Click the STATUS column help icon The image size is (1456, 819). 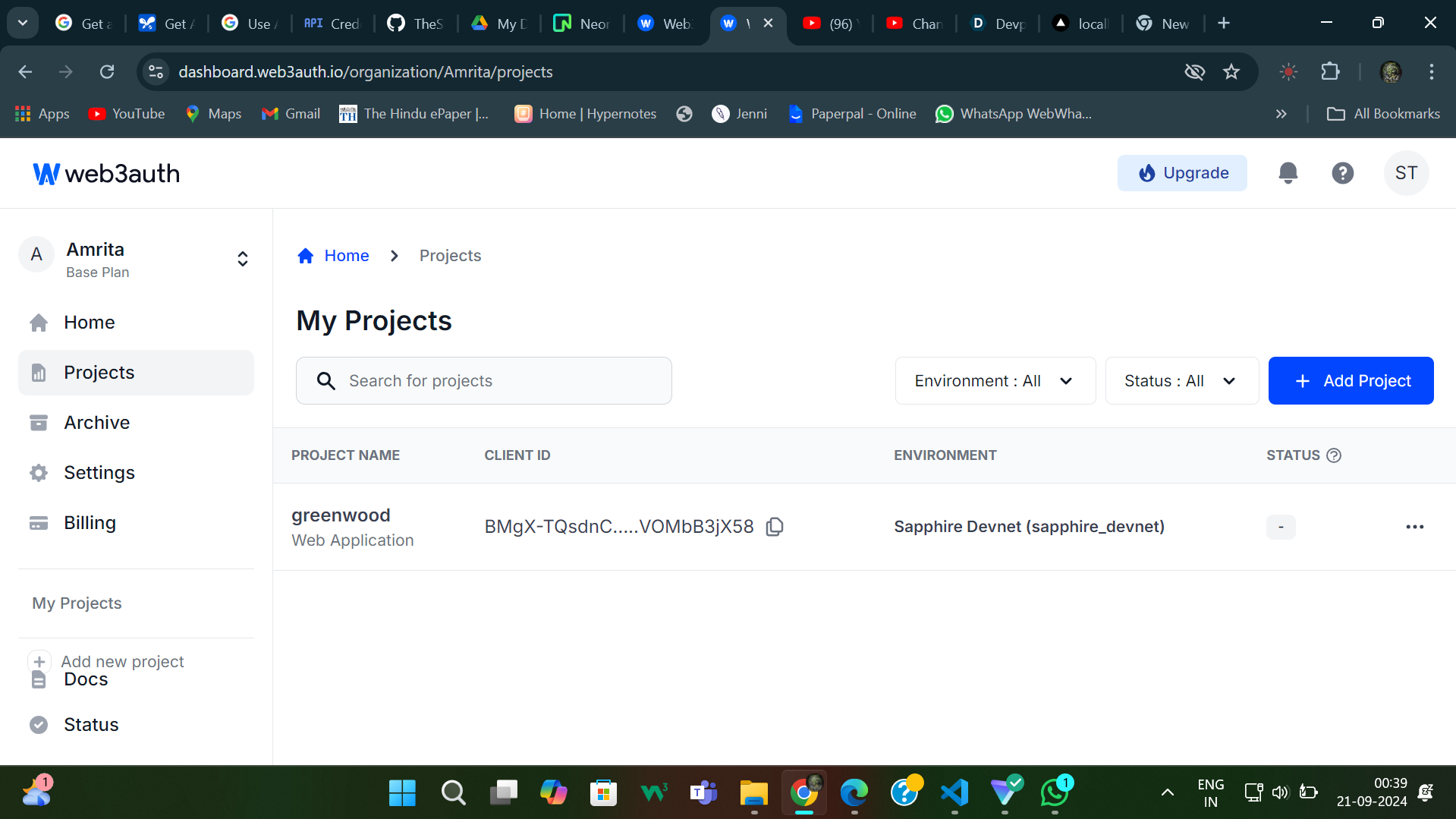(x=1334, y=455)
